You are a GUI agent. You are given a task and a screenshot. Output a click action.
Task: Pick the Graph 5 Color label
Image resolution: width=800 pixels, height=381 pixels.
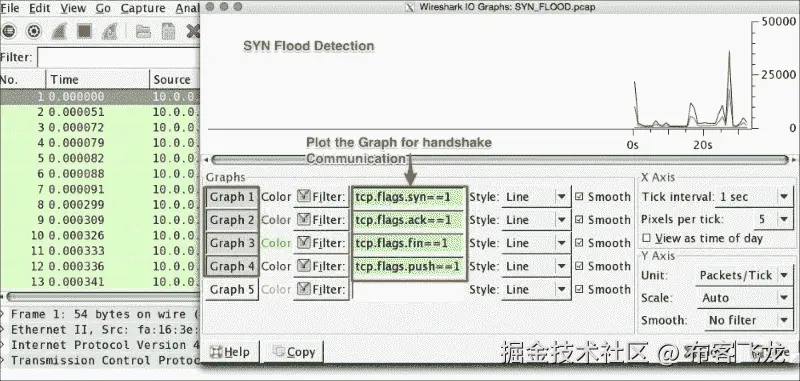pyautogui.click(x=276, y=290)
